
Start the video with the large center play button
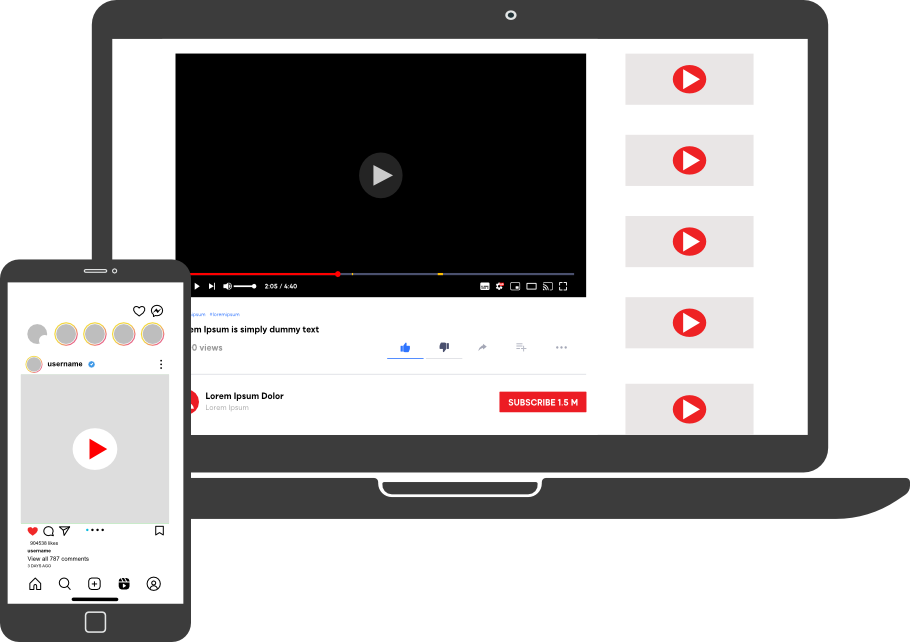pyautogui.click(x=381, y=175)
